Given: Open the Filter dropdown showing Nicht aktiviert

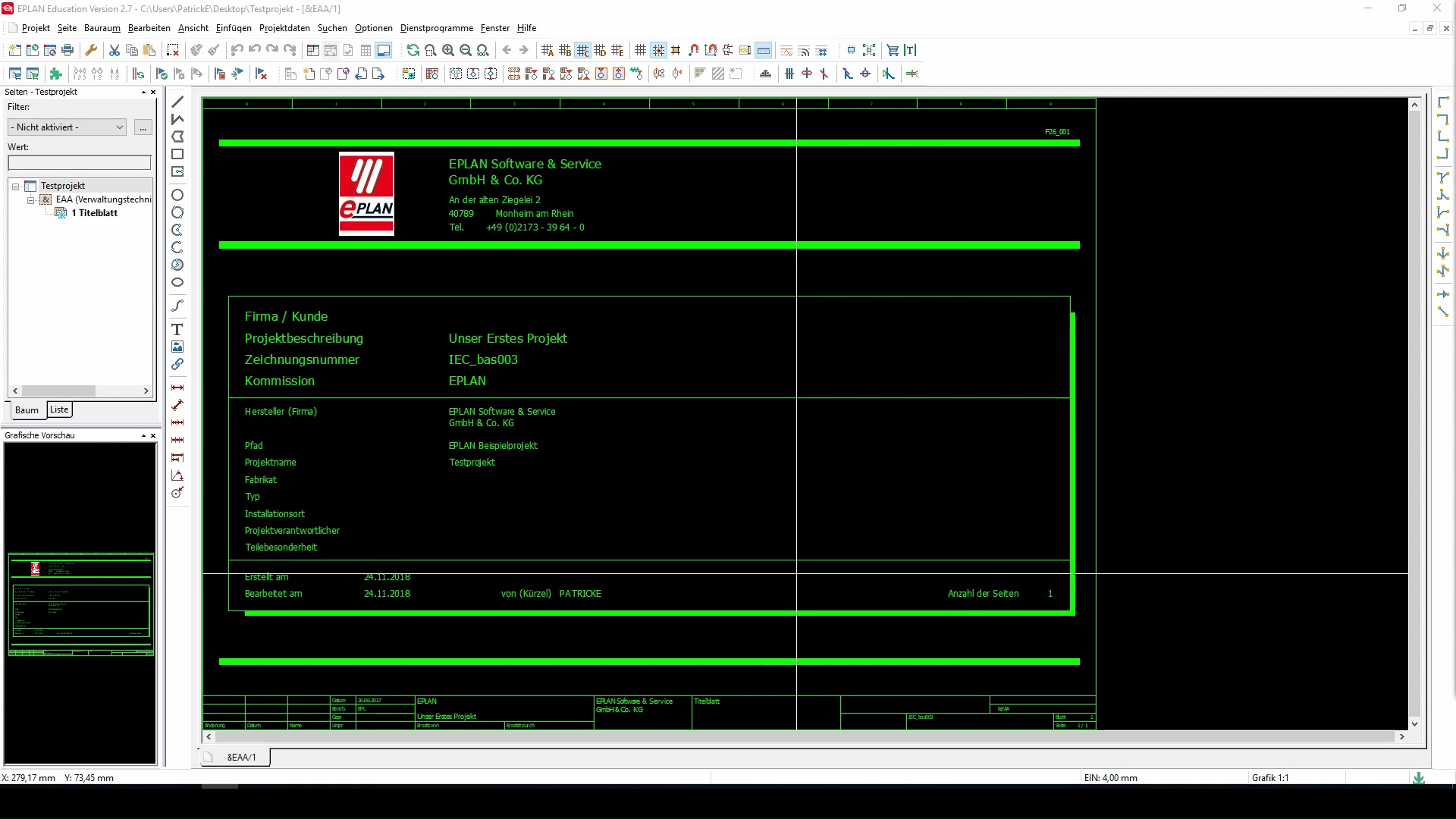Looking at the screenshot, I should tap(66, 127).
